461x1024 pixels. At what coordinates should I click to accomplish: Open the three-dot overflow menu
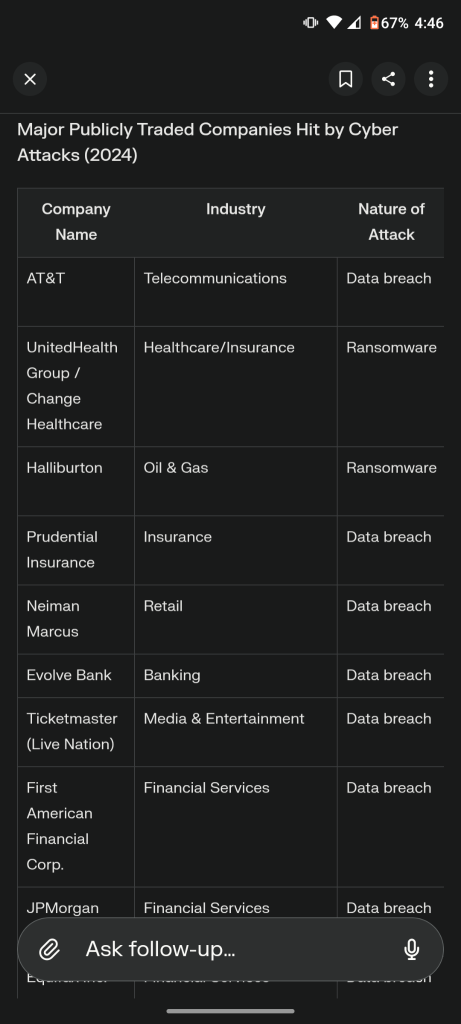[x=431, y=80]
